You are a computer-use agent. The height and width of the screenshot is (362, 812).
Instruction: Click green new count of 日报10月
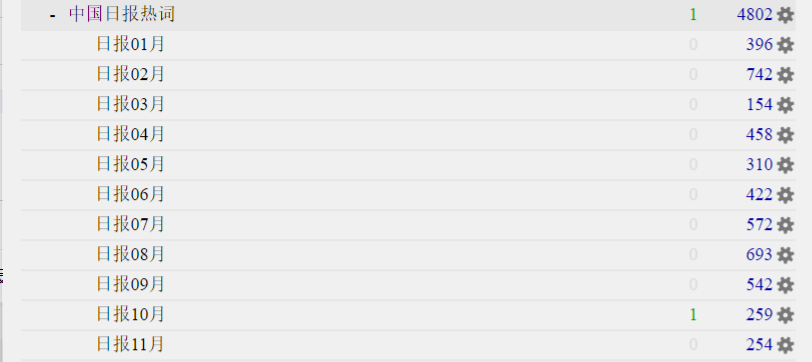tap(693, 315)
